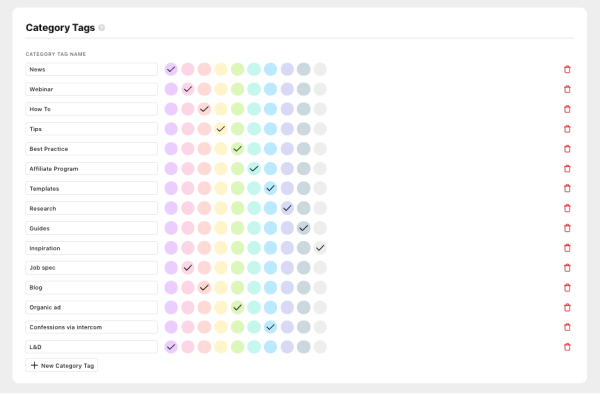Delete the Research category tag
The height and width of the screenshot is (394, 600).
pos(567,208)
